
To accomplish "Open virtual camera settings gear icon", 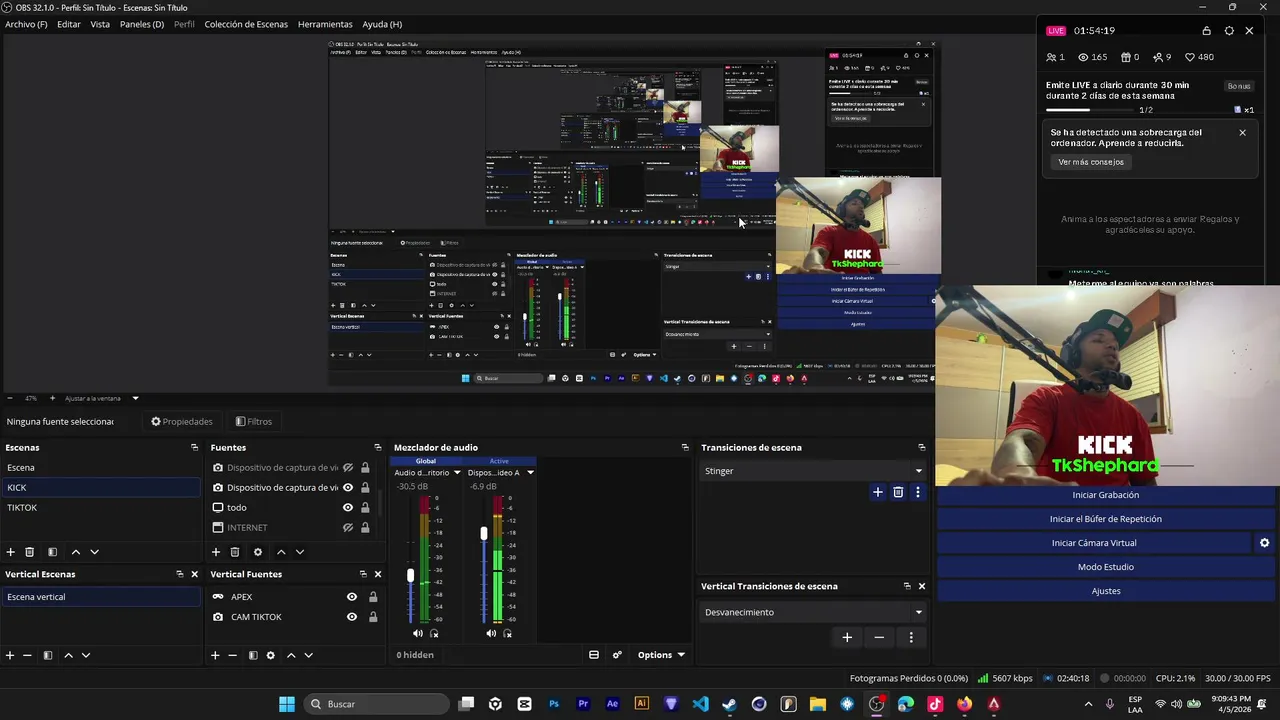I will click(x=1264, y=543).
